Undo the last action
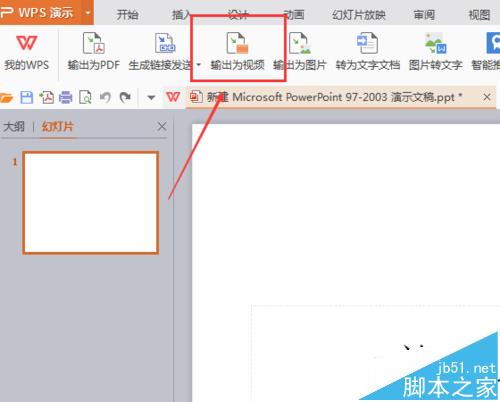This screenshot has height=402, width=500. (x=105, y=98)
